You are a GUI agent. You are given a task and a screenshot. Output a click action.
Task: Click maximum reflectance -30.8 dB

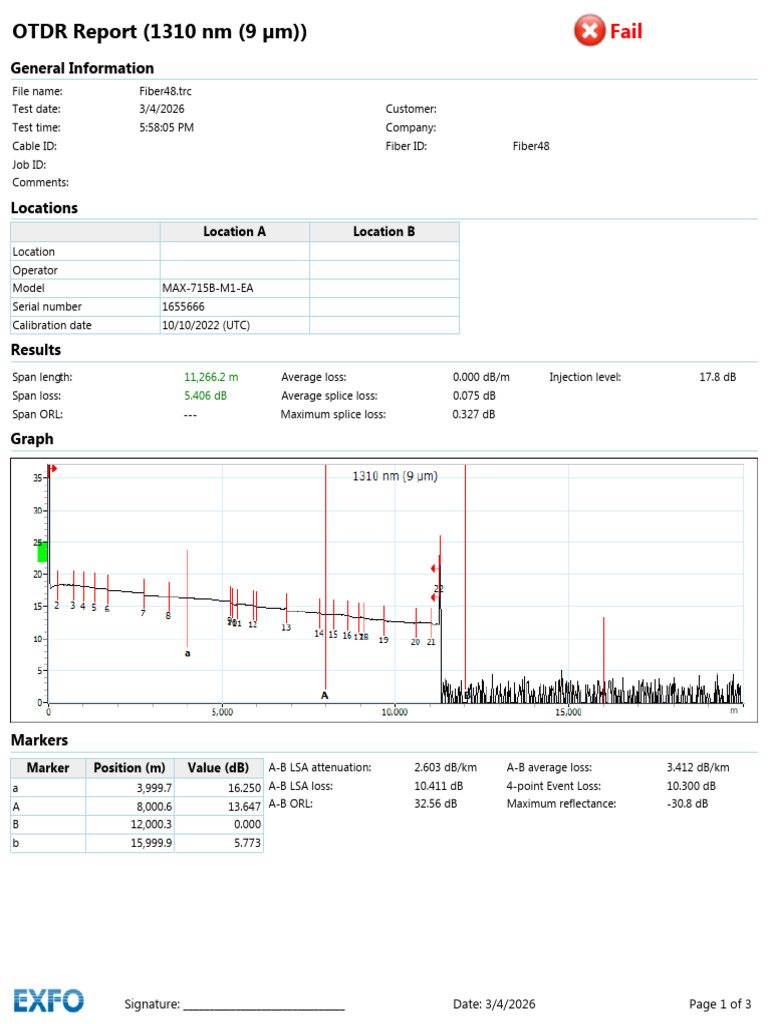687,804
